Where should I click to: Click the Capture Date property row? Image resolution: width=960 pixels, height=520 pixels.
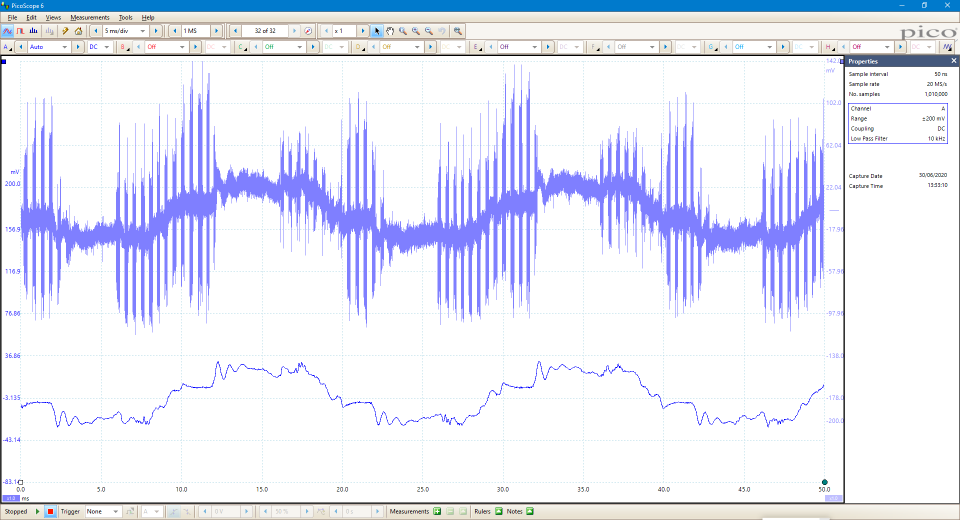(x=898, y=176)
